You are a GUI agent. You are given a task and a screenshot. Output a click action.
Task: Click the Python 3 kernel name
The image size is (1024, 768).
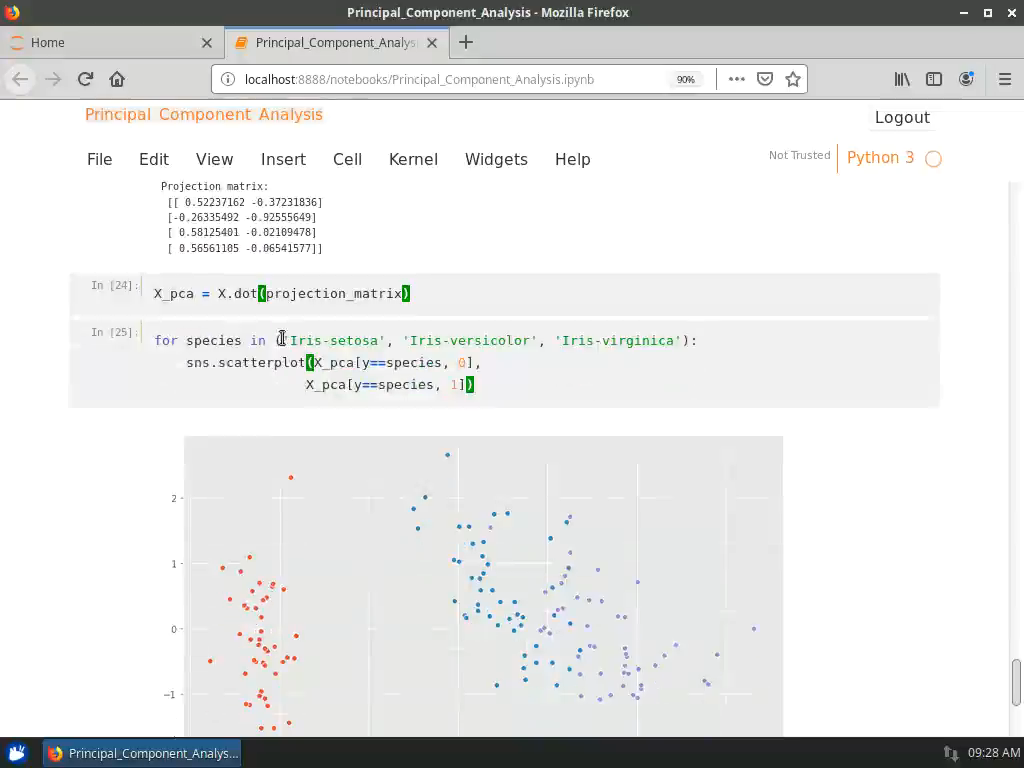pyautogui.click(x=880, y=157)
